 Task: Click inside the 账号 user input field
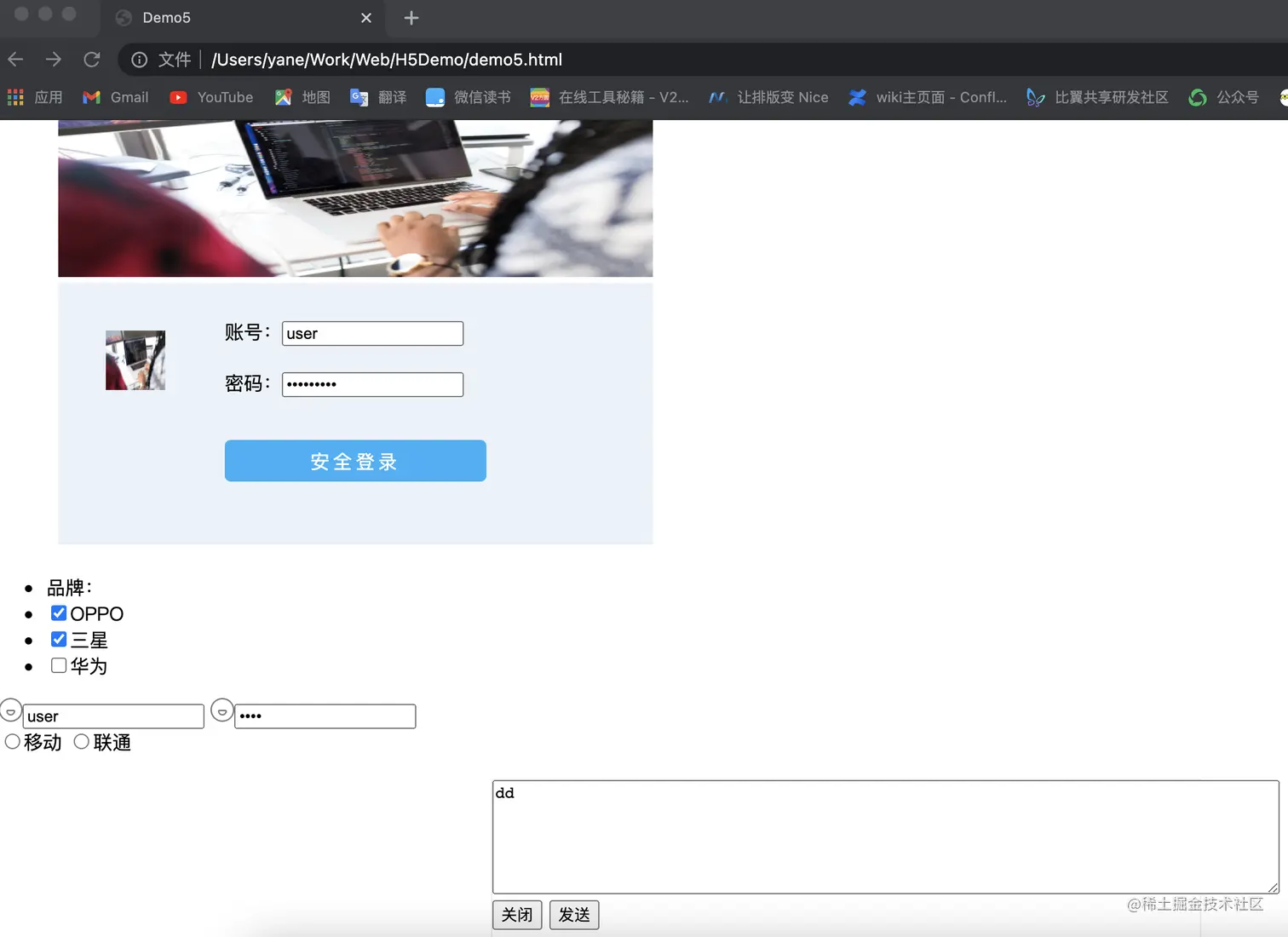(371, 333)
